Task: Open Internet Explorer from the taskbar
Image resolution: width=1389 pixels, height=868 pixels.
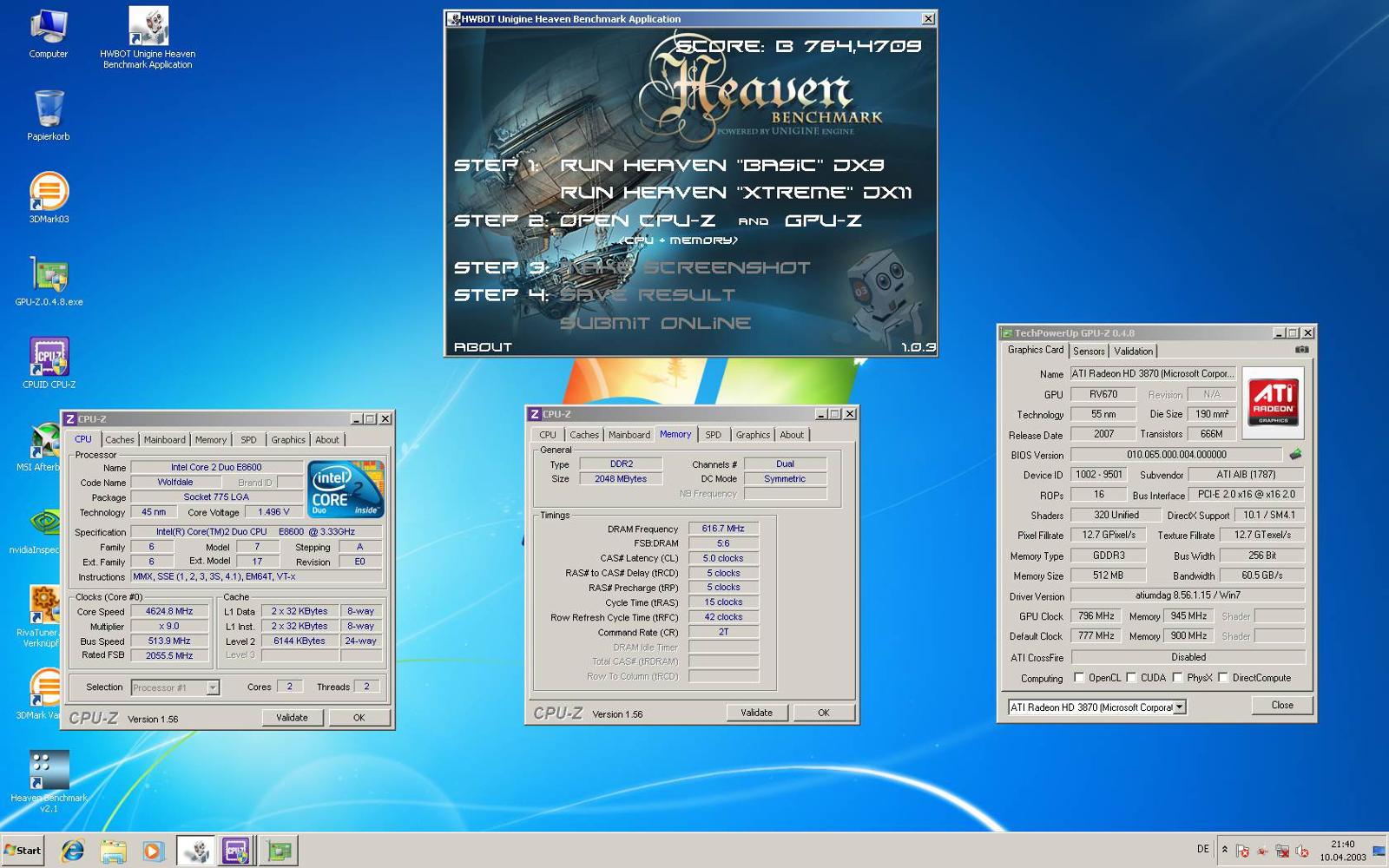Action: [72, 851]
